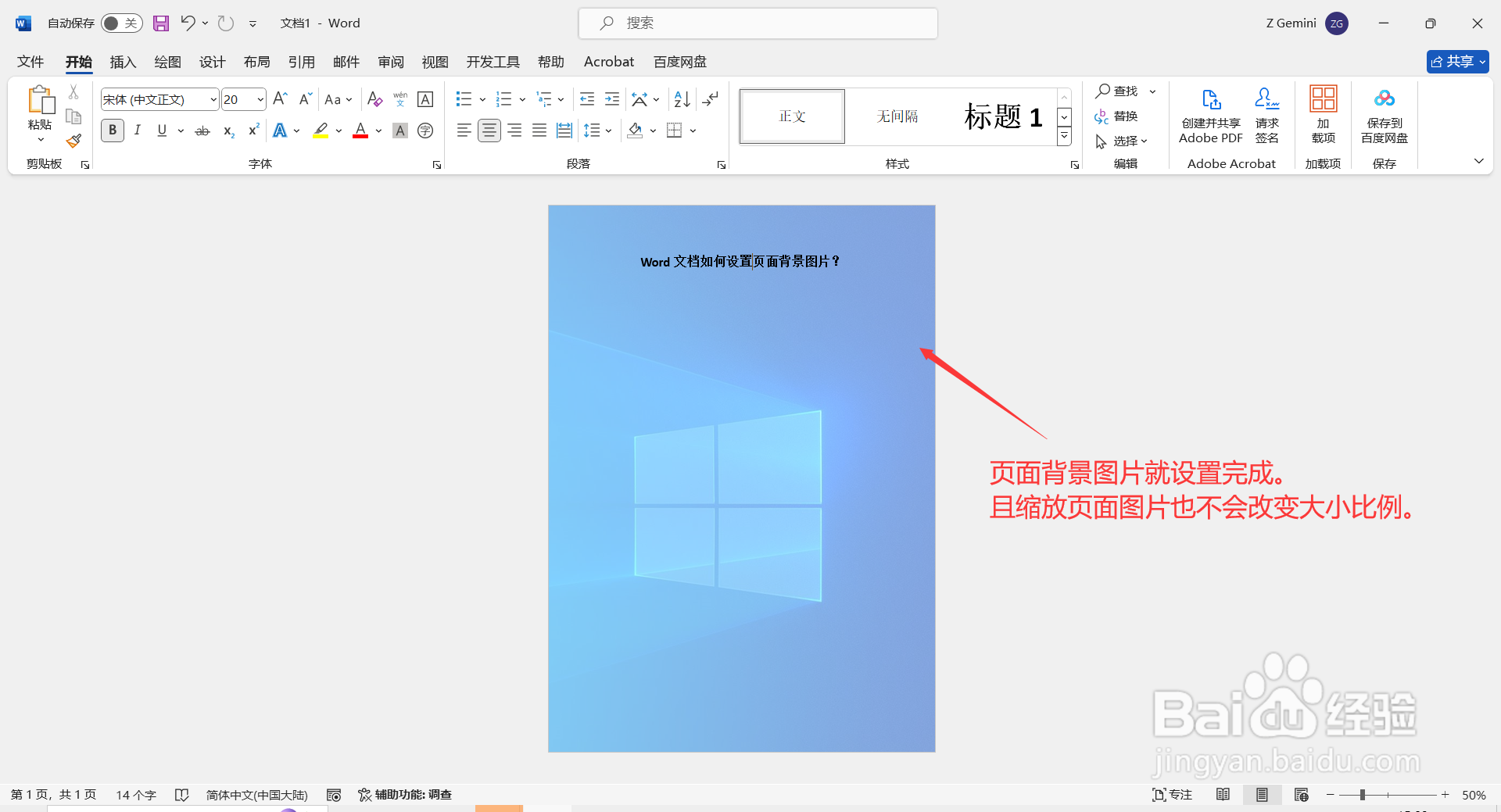Viewport: 1501px width, 812px height.
Task: Open 创建并共享 Adobe PDF
Action: (1210, 116)
